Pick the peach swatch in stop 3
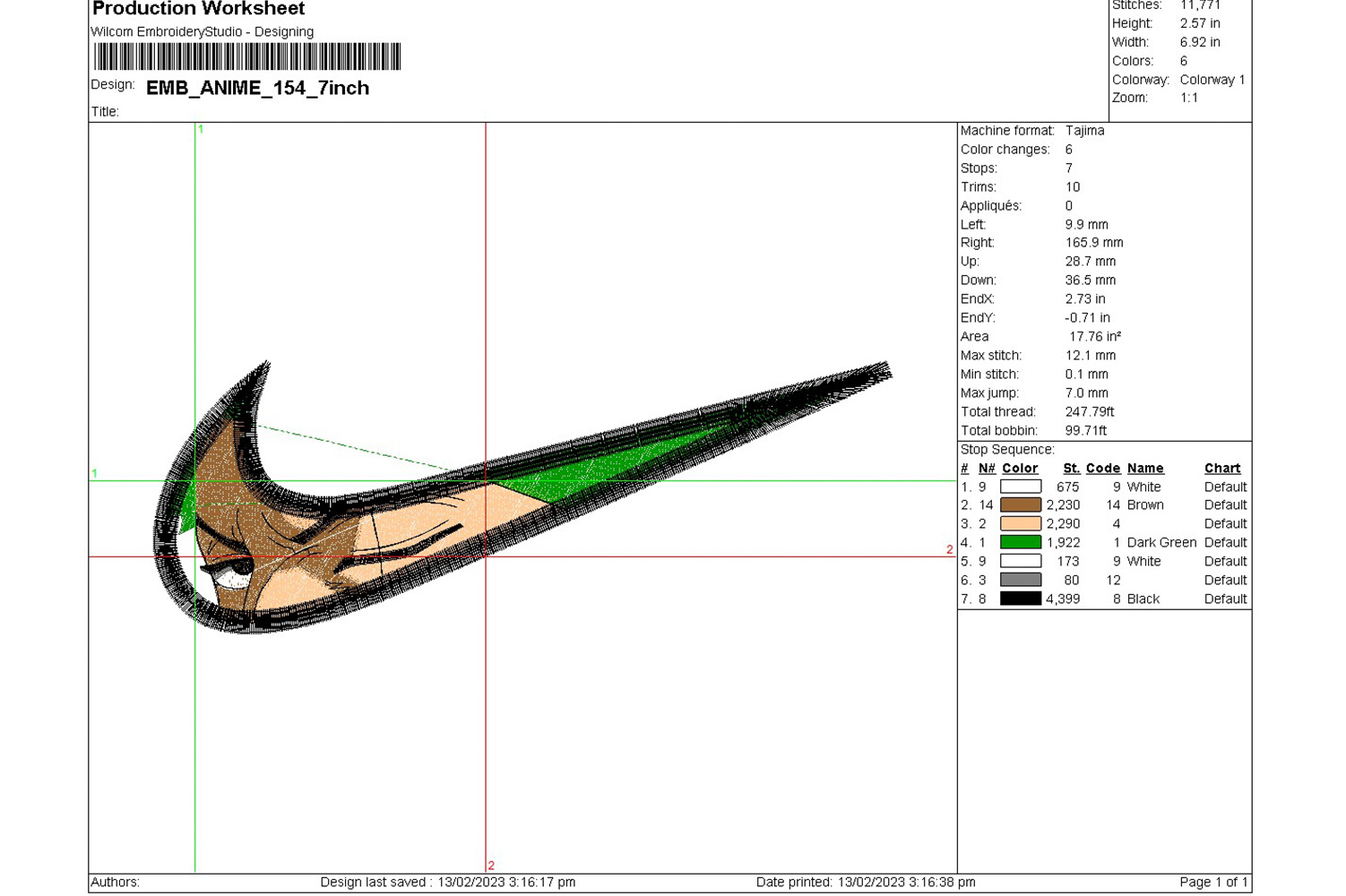1346x896 pixels. [1020, 523]
